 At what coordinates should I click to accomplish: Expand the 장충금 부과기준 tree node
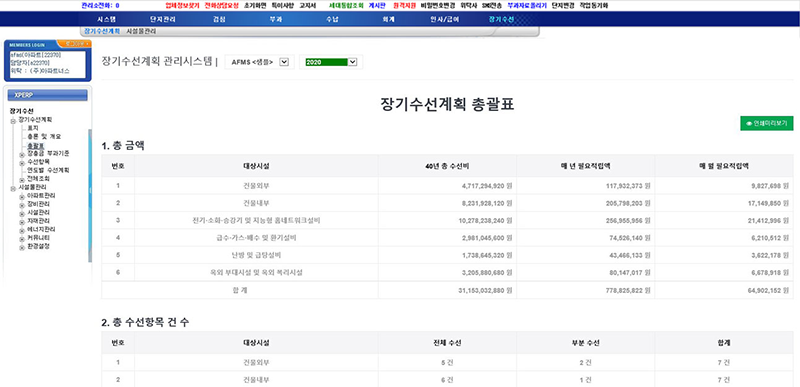pos(22,154)
